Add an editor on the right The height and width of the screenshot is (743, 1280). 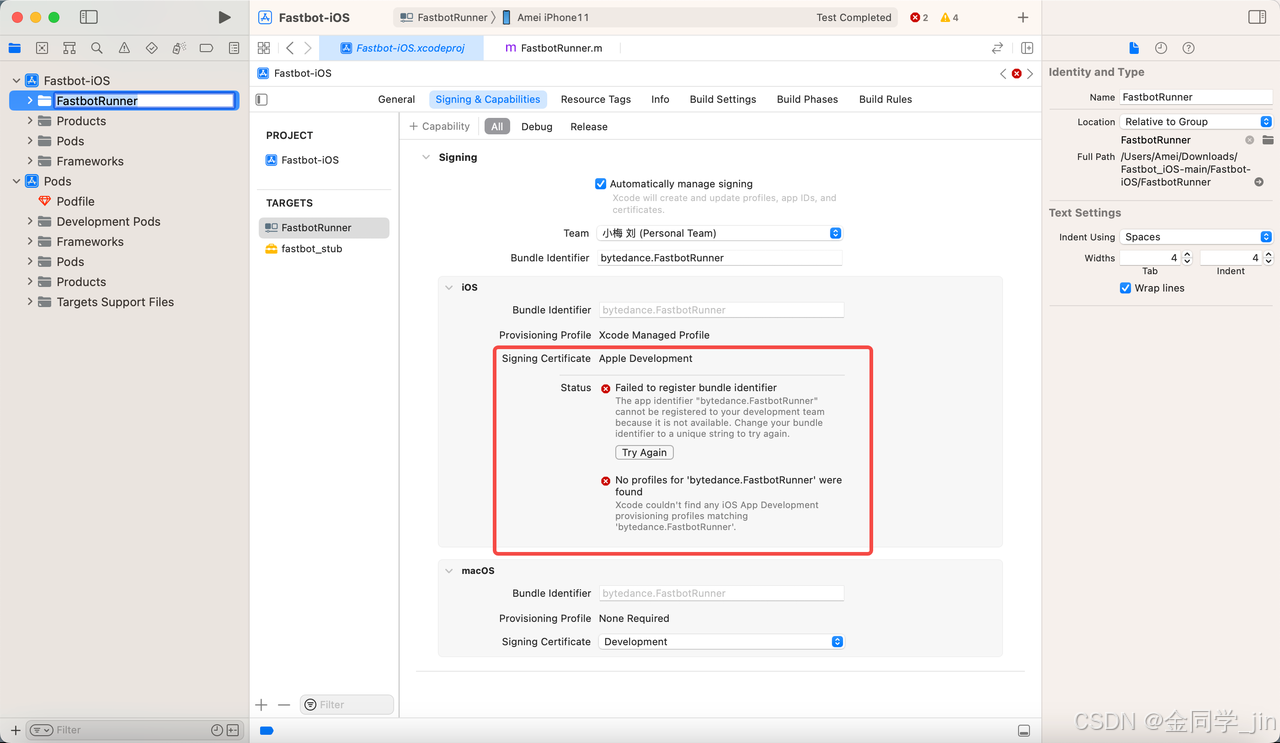[1027, 48]
